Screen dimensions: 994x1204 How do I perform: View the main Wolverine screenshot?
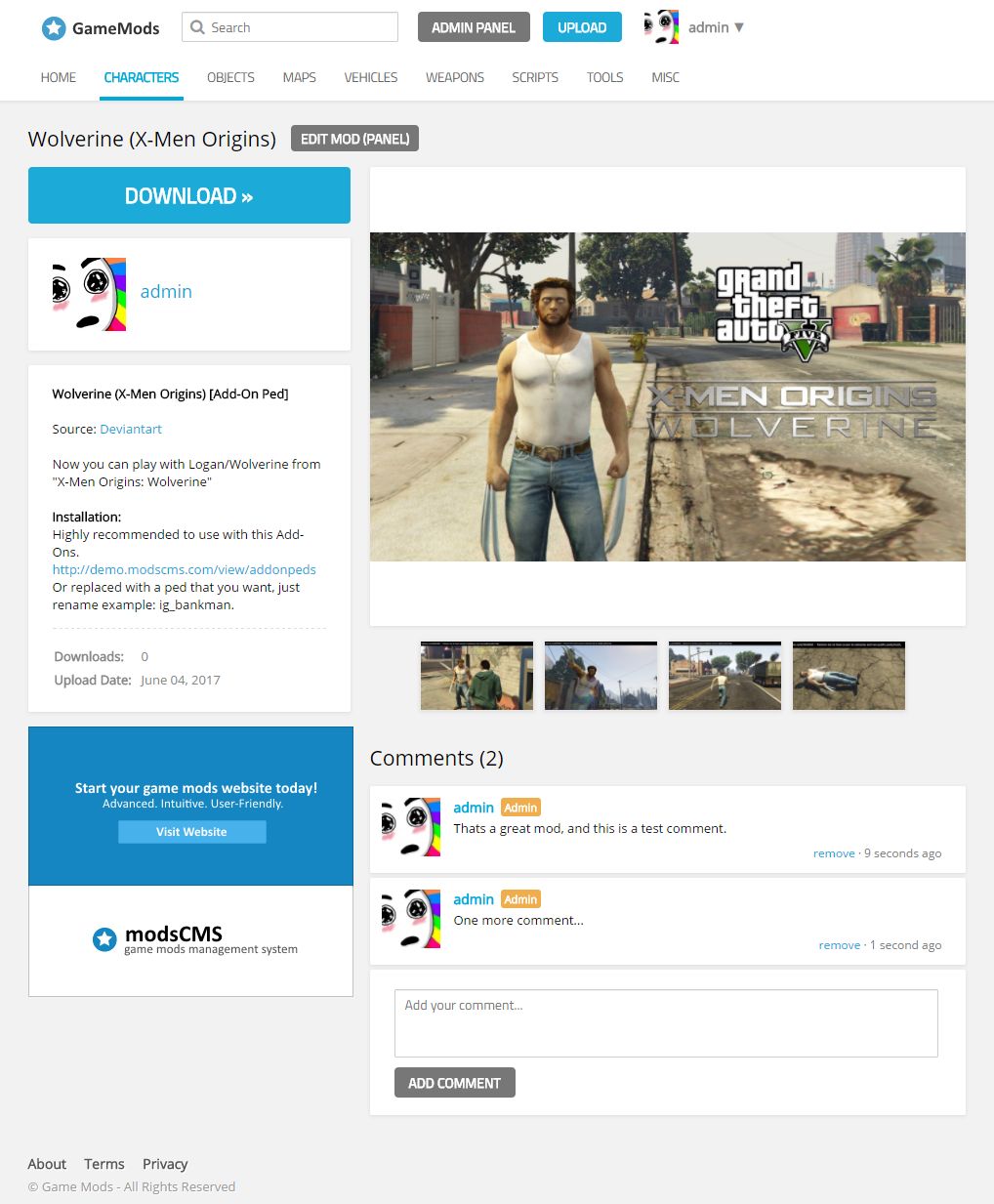(668, 396)
